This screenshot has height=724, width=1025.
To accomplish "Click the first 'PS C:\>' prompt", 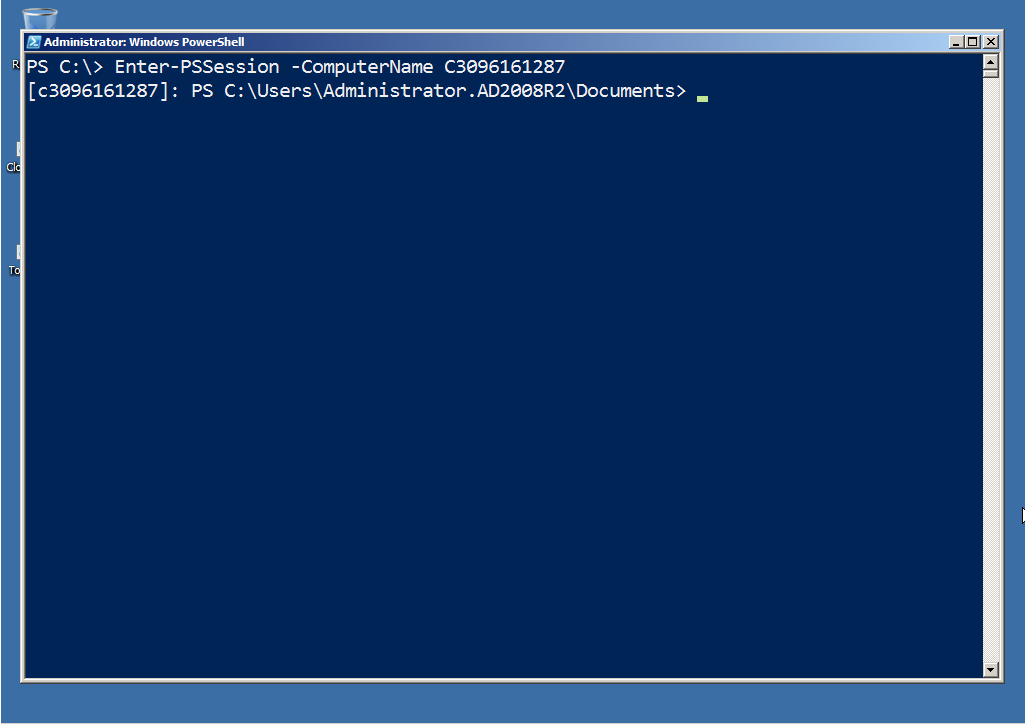I will pos(65,67).
